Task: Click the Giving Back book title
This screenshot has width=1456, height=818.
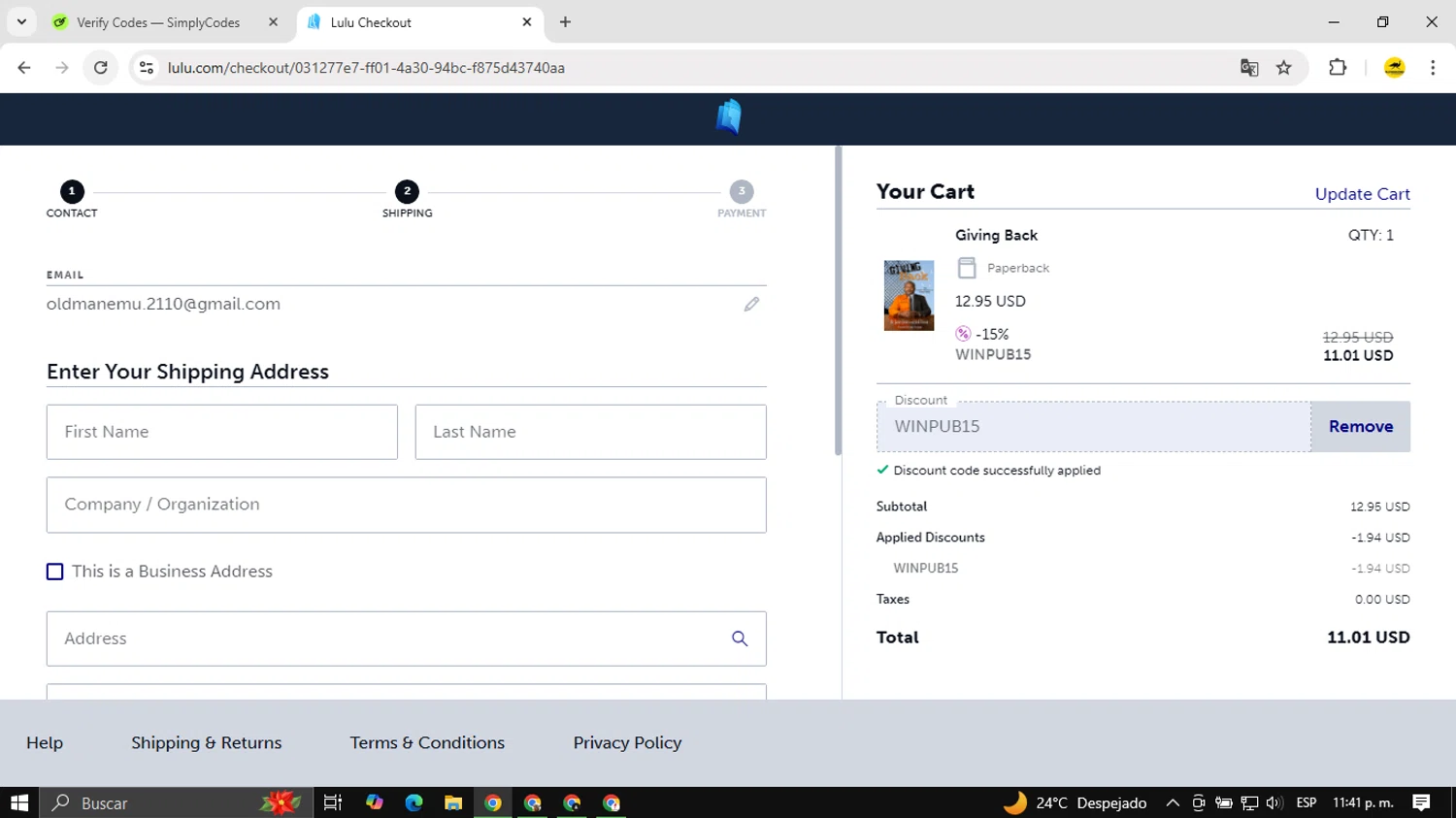Action: click(996, 236)
